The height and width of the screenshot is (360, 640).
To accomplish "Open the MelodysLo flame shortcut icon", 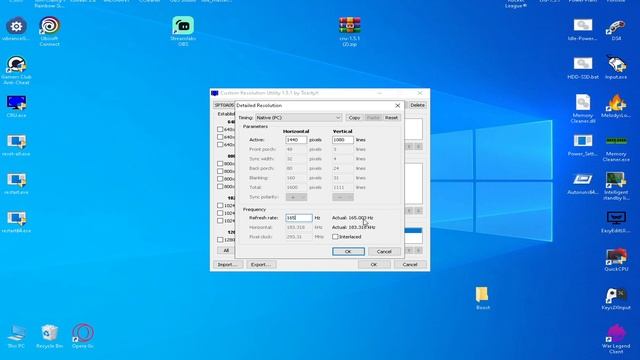I will (x=616, y=102).
